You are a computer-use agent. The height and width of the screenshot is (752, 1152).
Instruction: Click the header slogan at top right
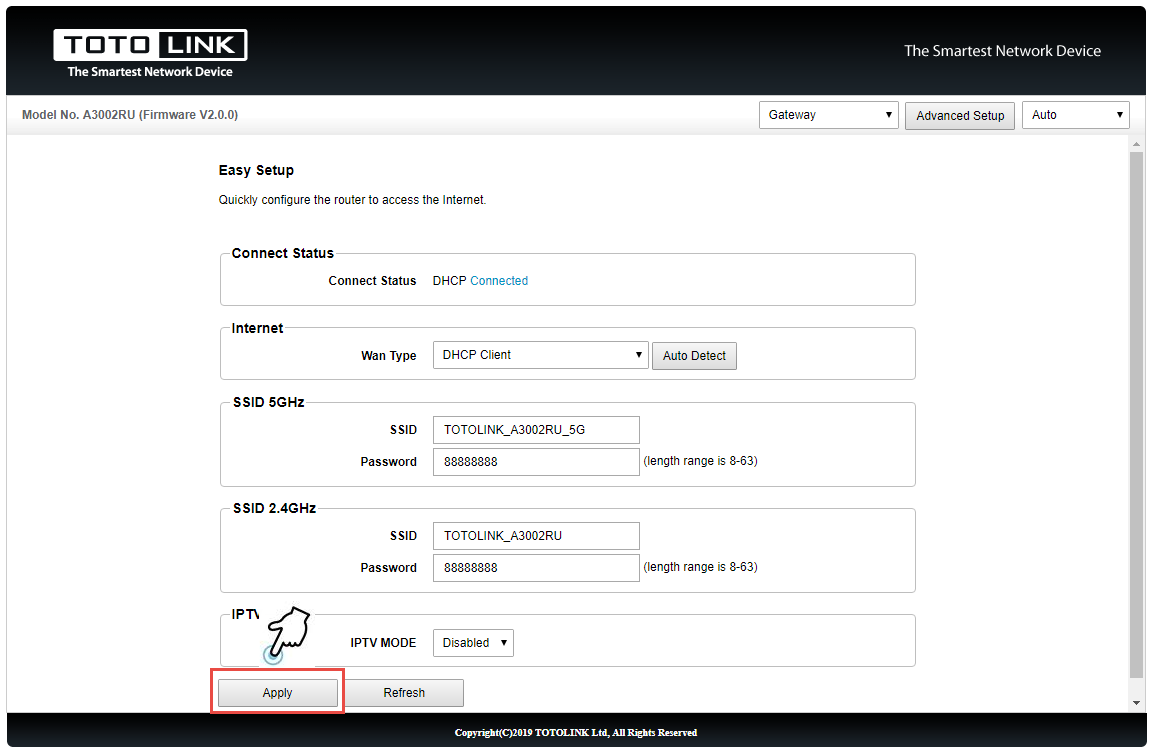coord(1002,51)
